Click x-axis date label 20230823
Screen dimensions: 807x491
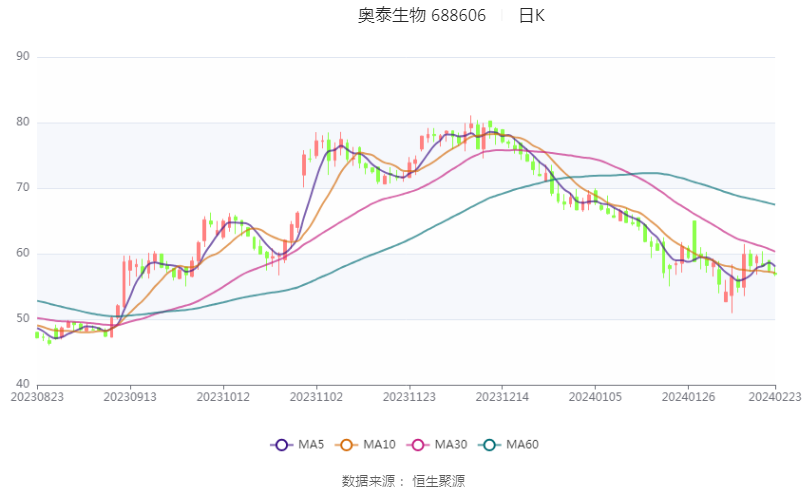[x=37, y=397]
